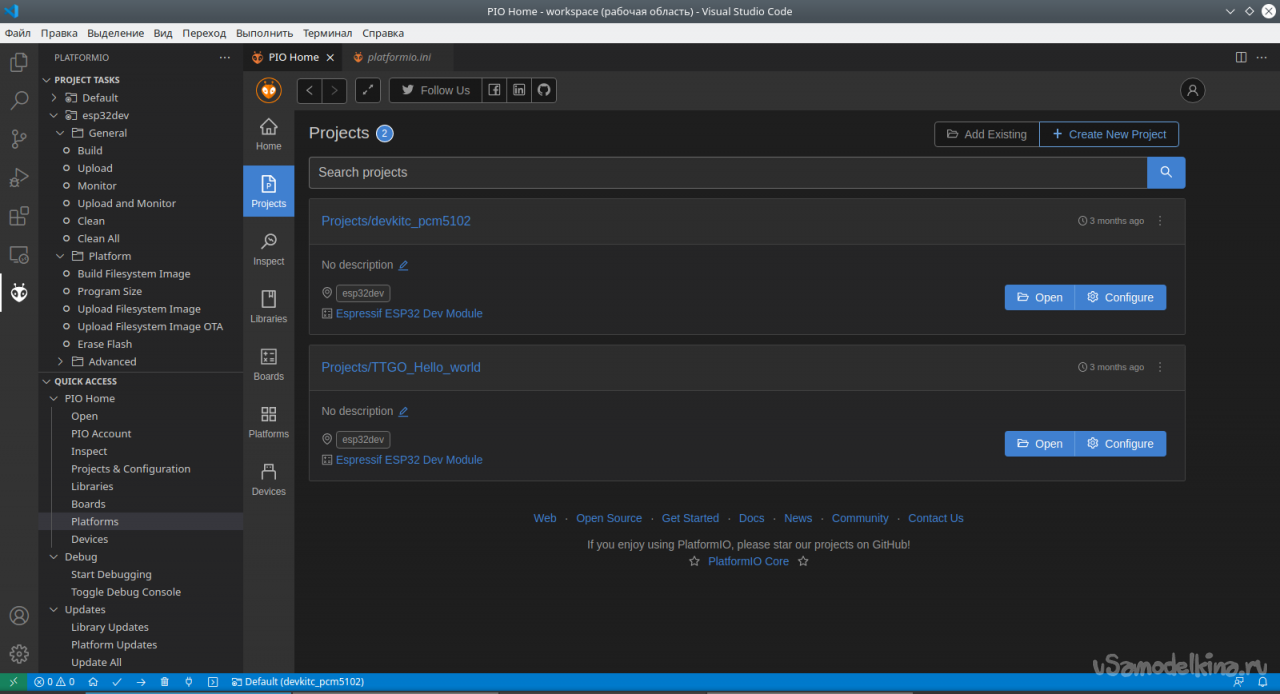Edit description pencil for TTGO_Hello_world
Screen dimensions: 1280x694
404,411
